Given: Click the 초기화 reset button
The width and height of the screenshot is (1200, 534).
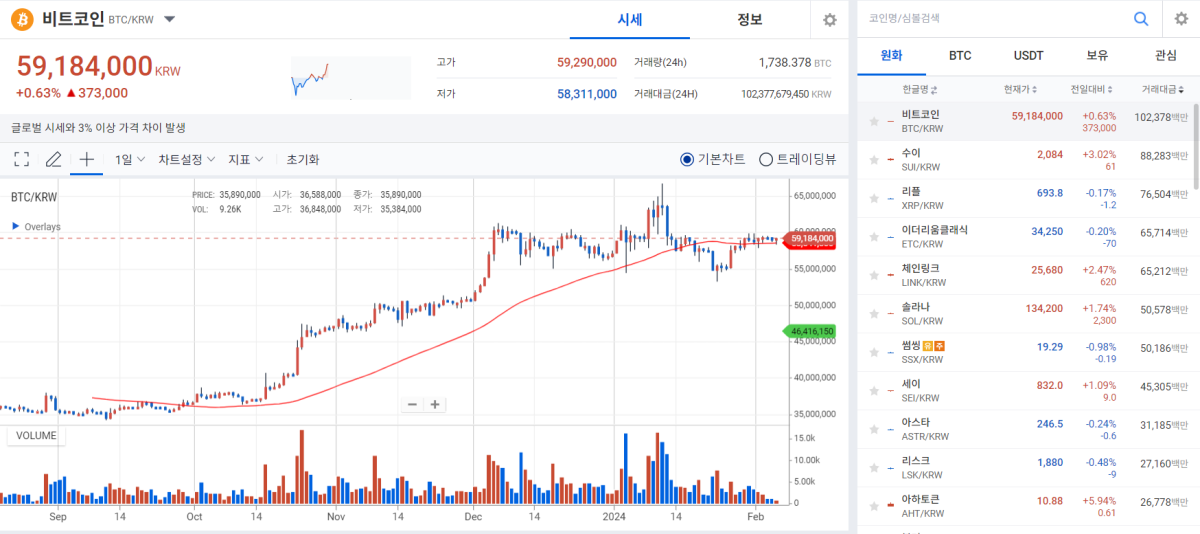Looking at the screenshot, I should click(x=303, y=159).
